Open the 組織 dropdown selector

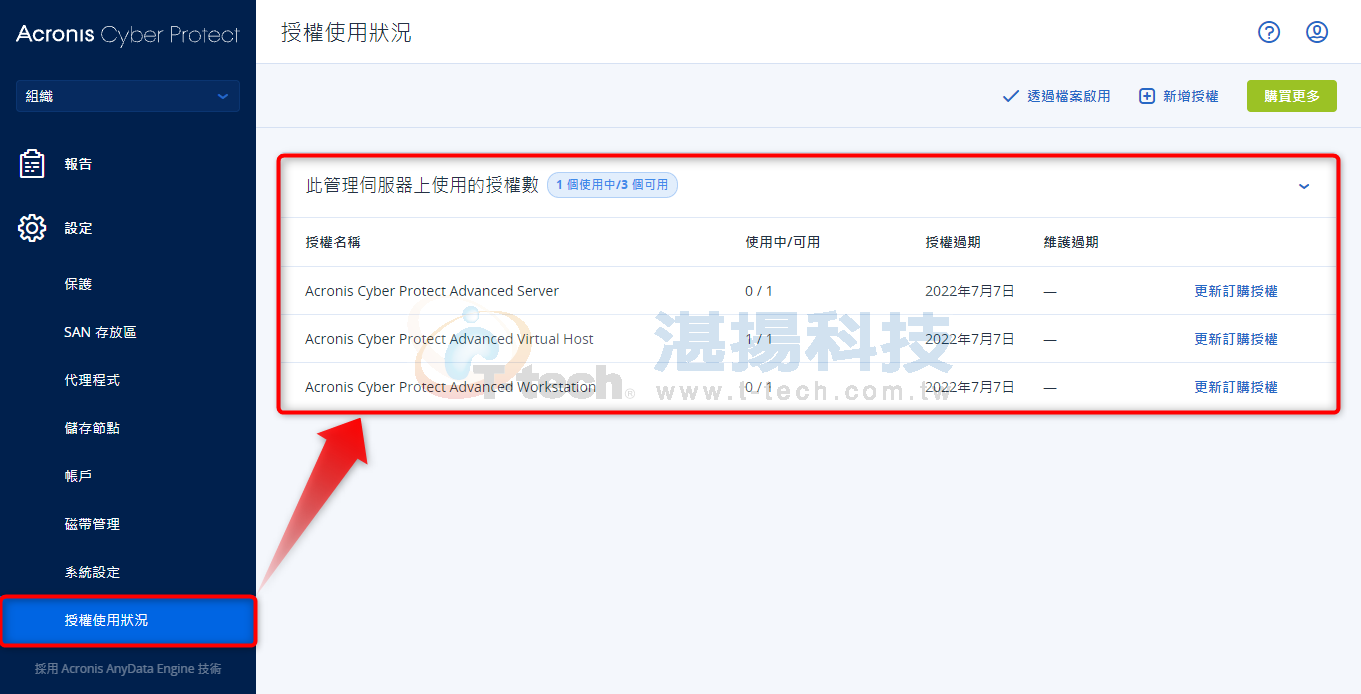(x=128, y=96)
